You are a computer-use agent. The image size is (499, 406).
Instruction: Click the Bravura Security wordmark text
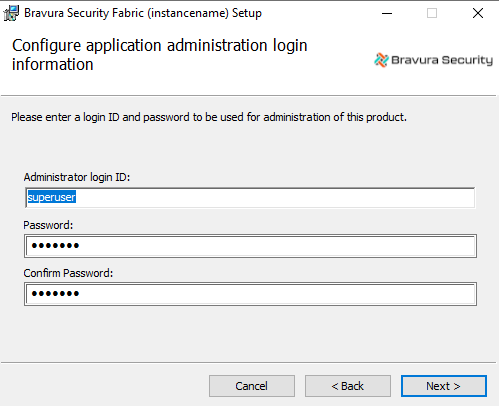(442, 60)
